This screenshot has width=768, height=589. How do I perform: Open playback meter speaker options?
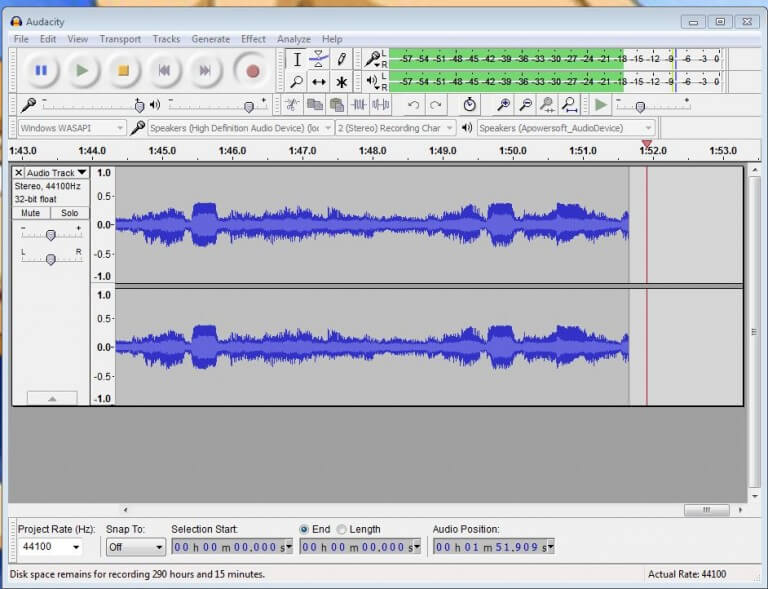(x=373, y=82)
